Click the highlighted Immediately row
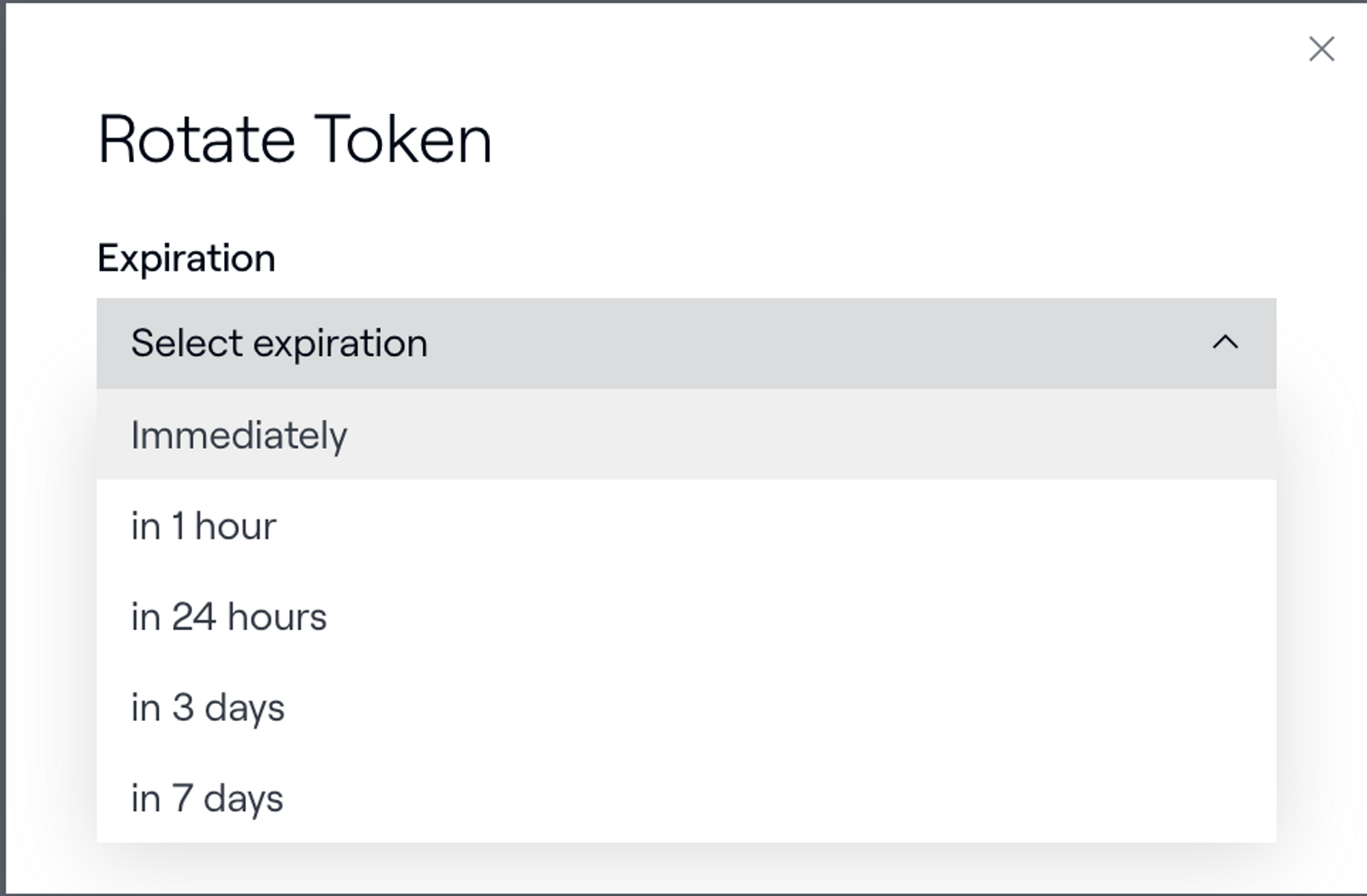This screenshot has height=896, width=1367. (686, 435)
